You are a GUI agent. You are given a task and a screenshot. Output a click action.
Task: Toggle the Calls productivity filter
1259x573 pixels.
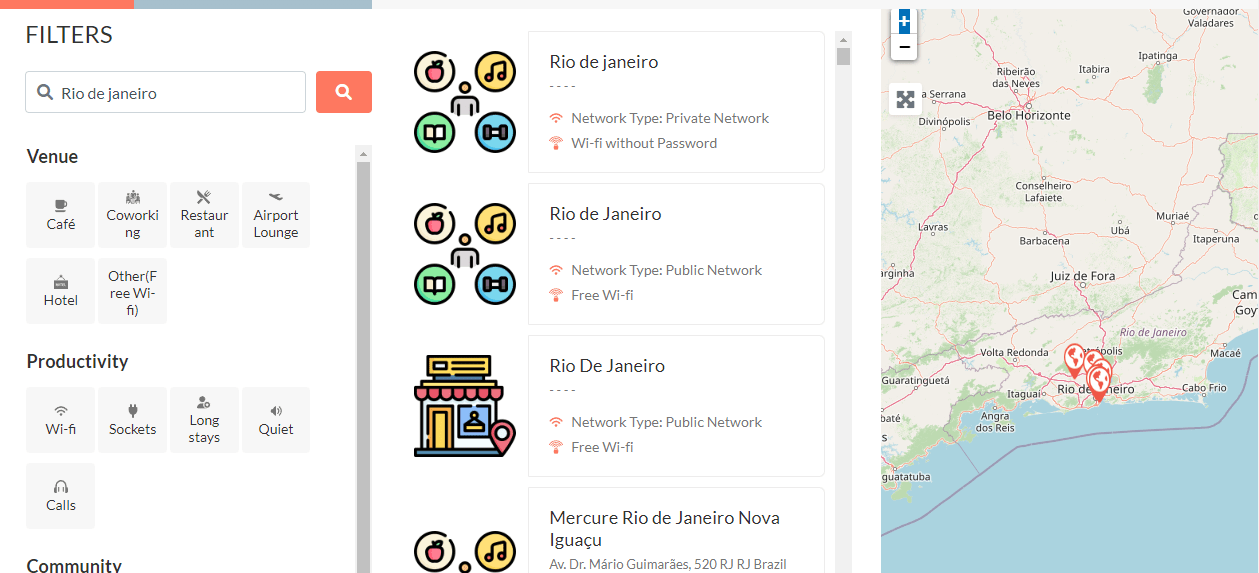coord(61,496)
